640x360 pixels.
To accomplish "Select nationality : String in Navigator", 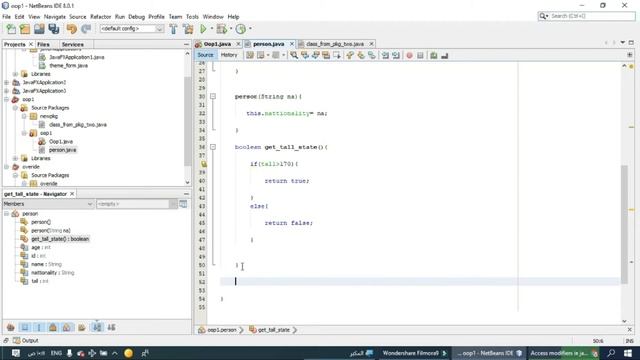I will click(53, 273).
